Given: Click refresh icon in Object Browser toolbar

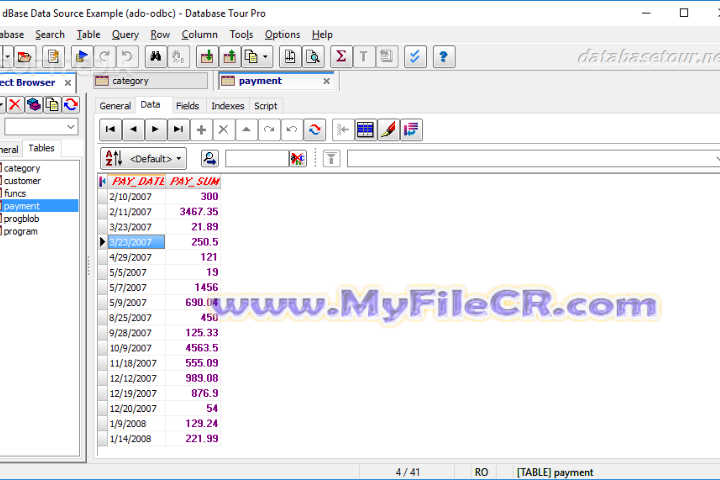Looking at the screenshot, I should pyautogui.click(x=71, y=105).
